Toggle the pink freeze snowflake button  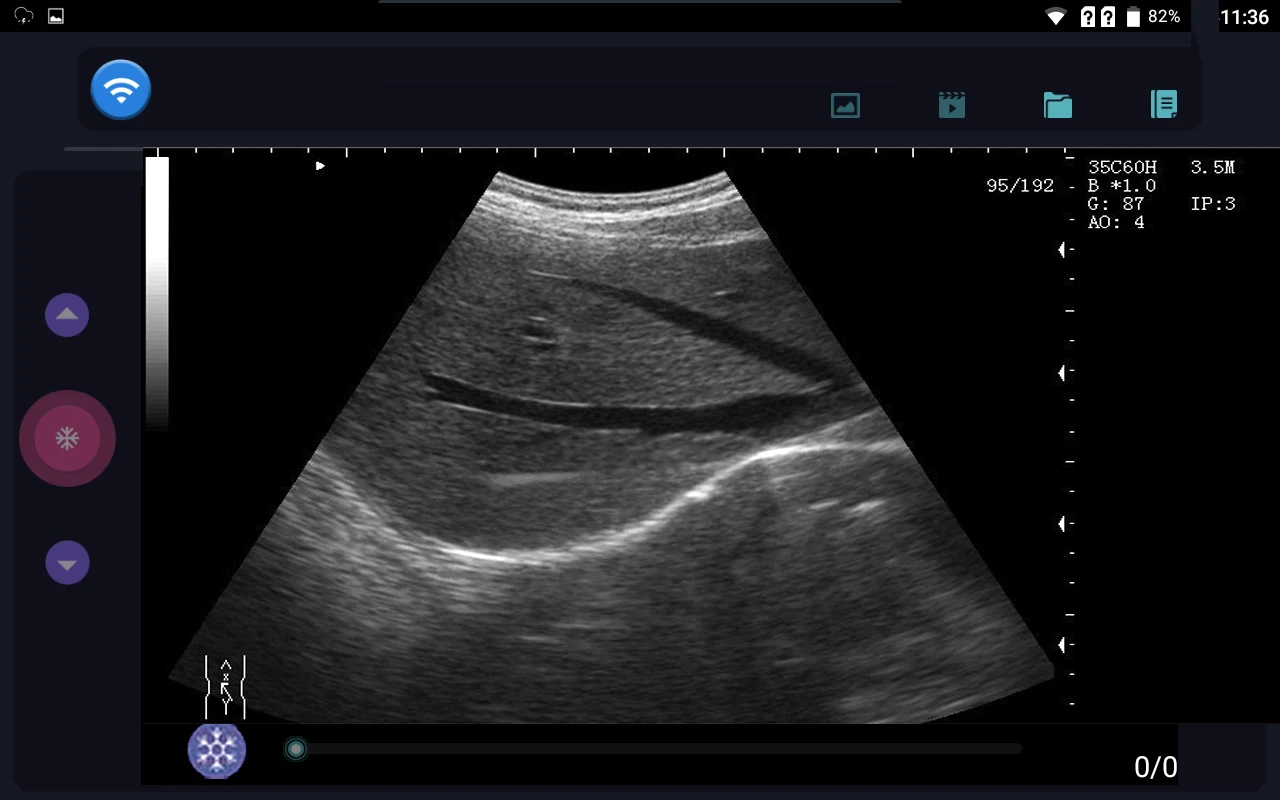tap(67, 439)
